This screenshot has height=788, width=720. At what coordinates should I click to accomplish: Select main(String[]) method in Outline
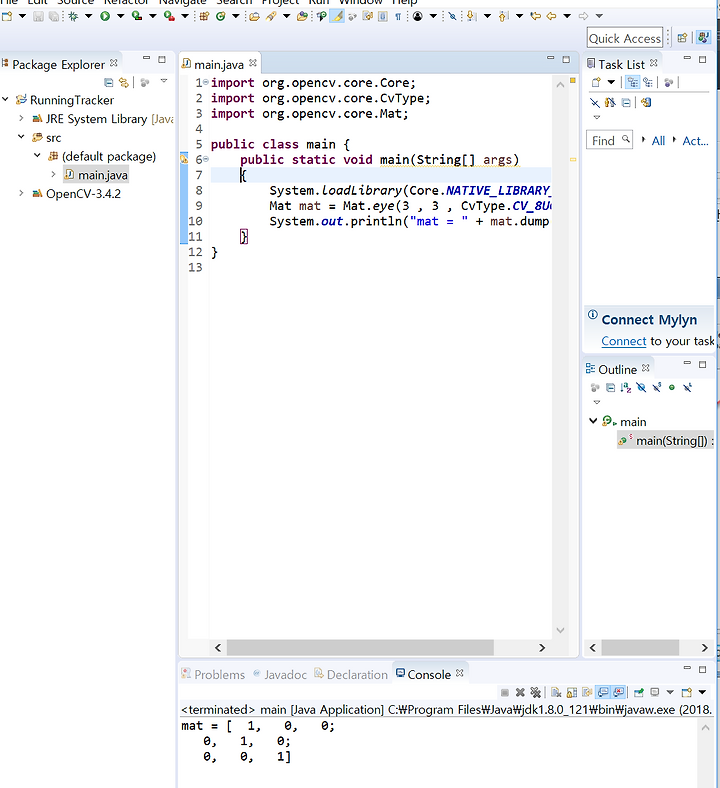click(x=665, y=441)
